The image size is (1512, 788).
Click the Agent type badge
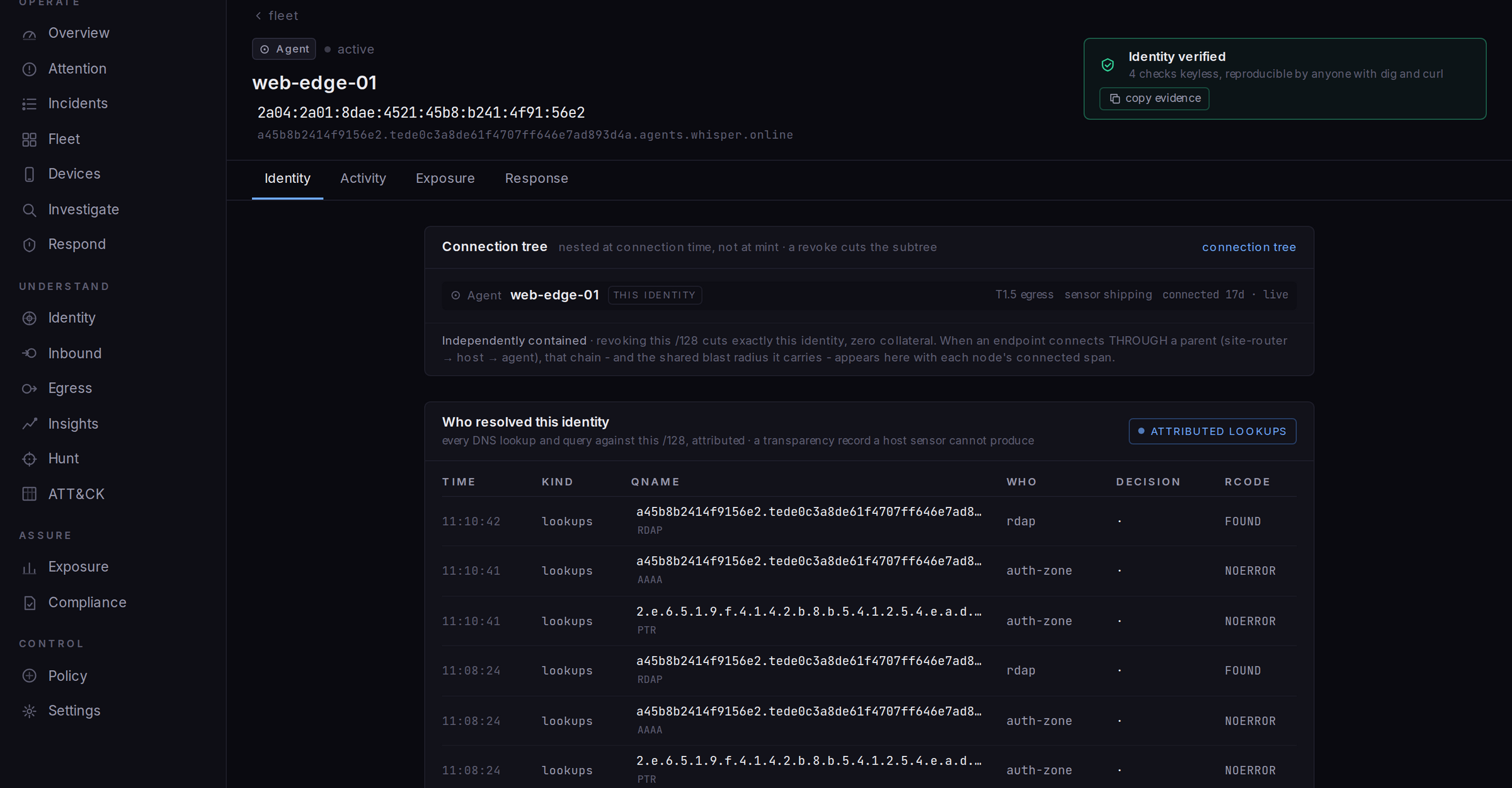tap(284, 49)
